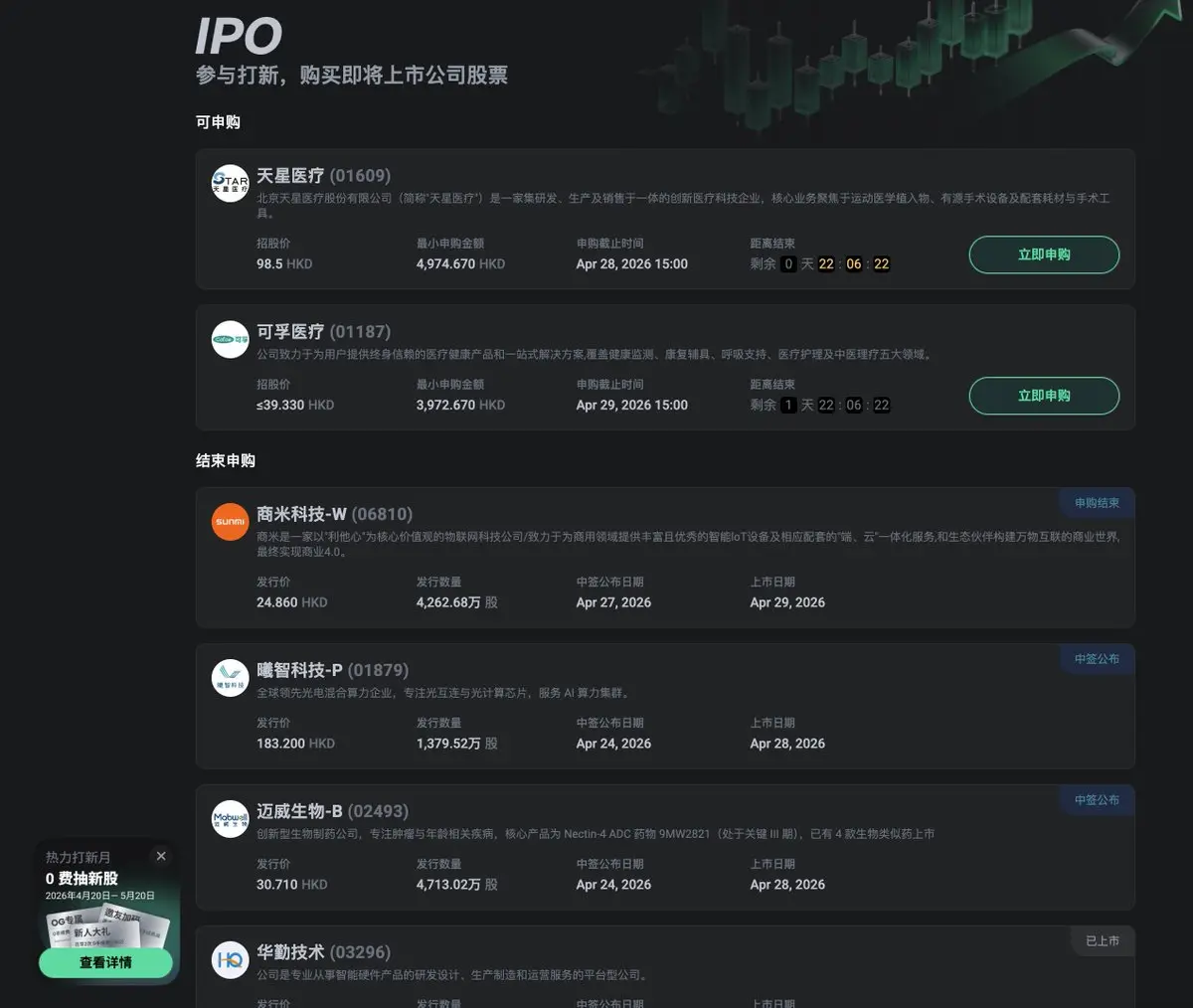Open the 曦智科技-P (01879) listing title
Screen dimensions: 1193x1008
[332, 670]
